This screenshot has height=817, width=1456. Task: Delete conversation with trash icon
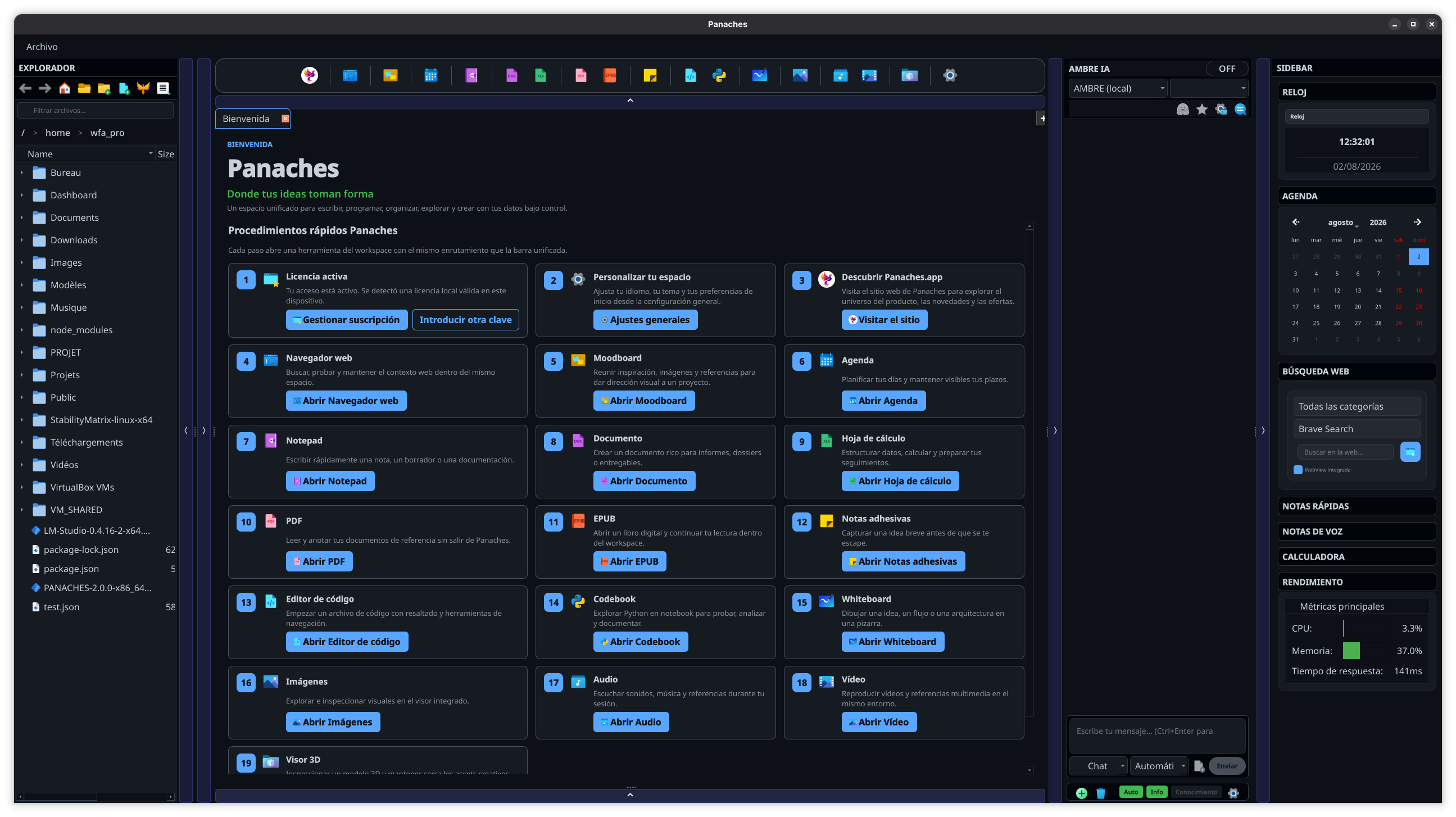1100,793
